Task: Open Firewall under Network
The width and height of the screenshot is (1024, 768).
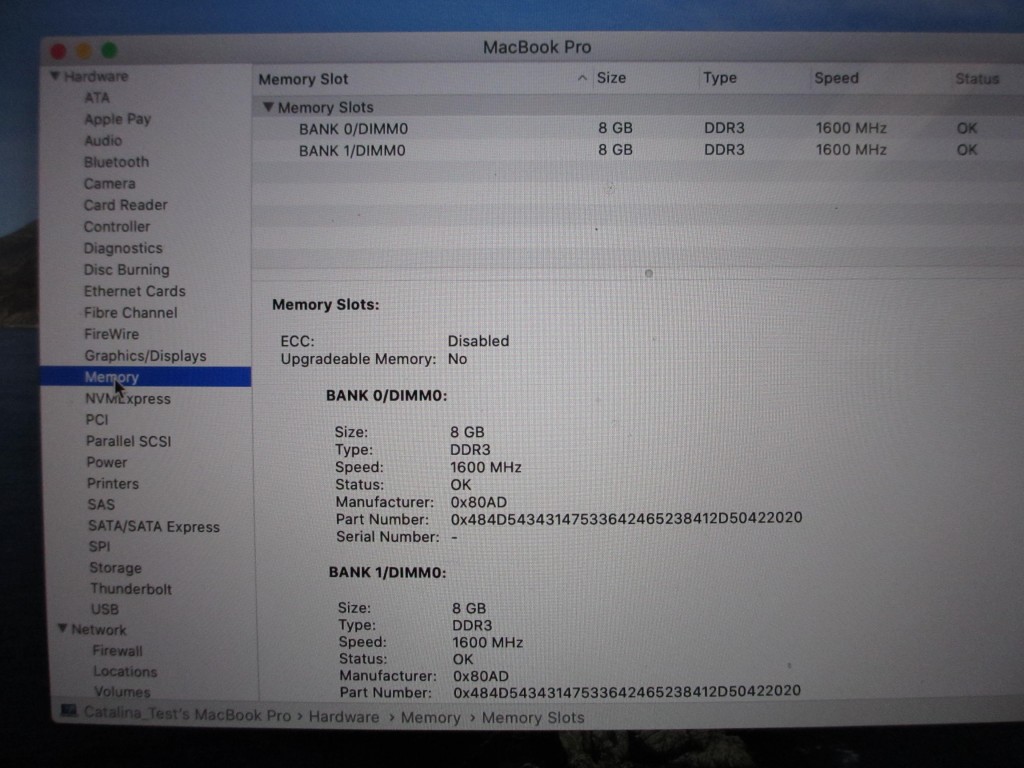Action: 118,651
